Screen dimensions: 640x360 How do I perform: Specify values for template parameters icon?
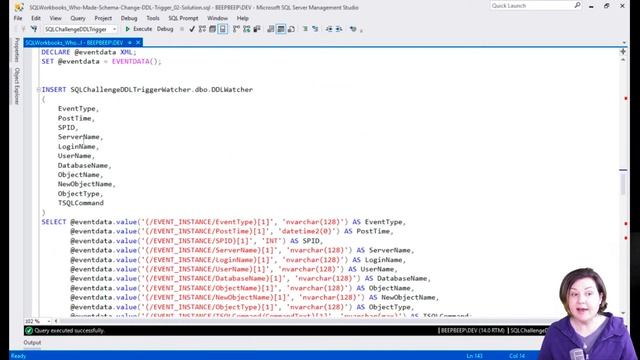[353, 29]
